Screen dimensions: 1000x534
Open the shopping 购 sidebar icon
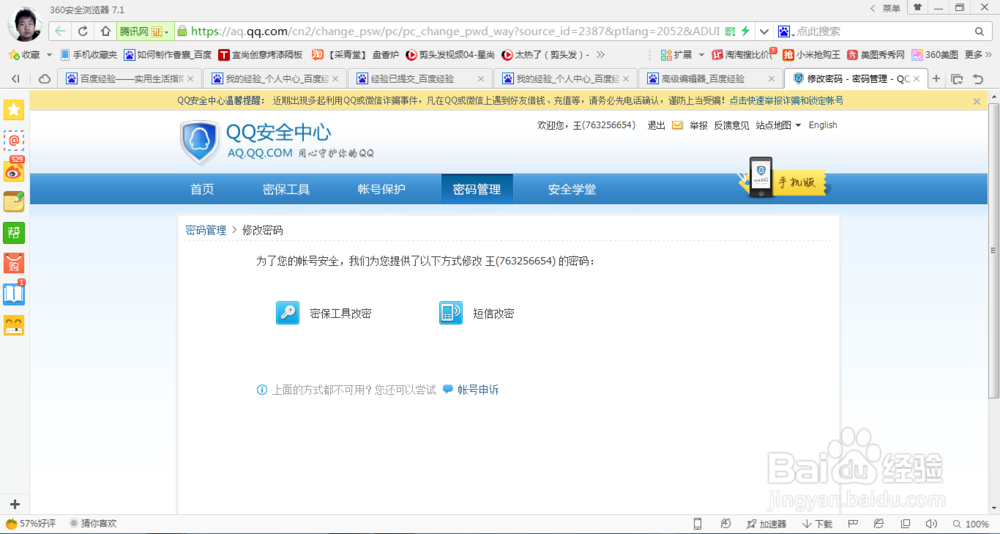(x=14, y=263)
